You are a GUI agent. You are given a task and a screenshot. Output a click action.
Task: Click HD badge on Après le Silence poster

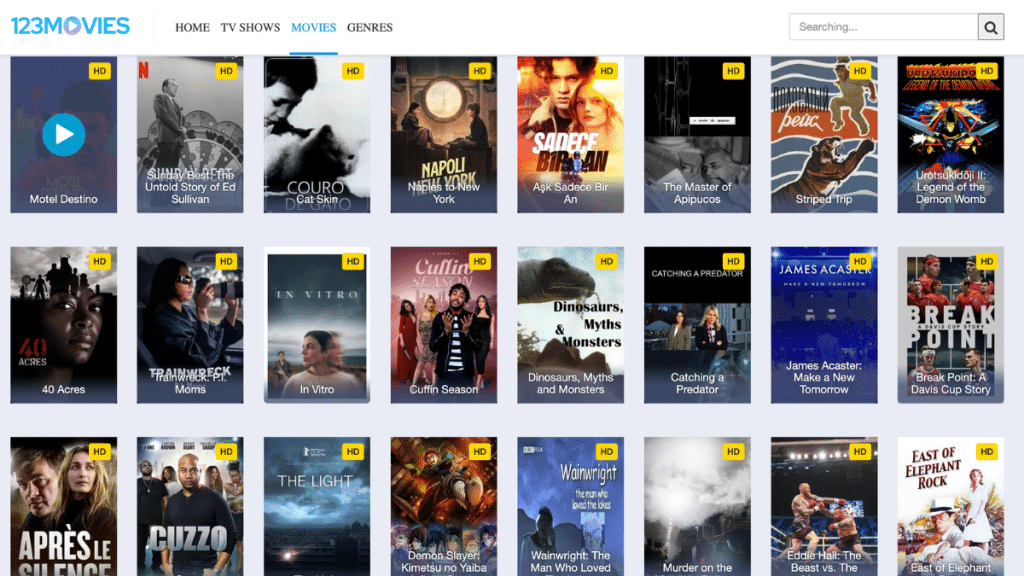[x=99, y=451]
